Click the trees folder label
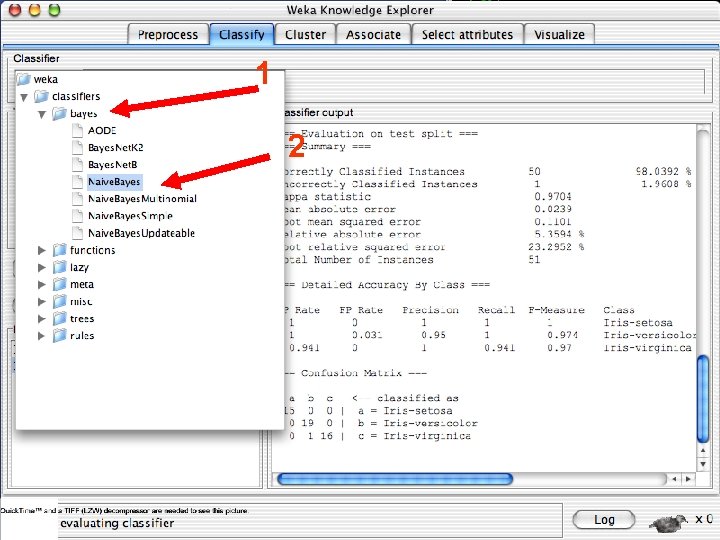 pos(82,319)
